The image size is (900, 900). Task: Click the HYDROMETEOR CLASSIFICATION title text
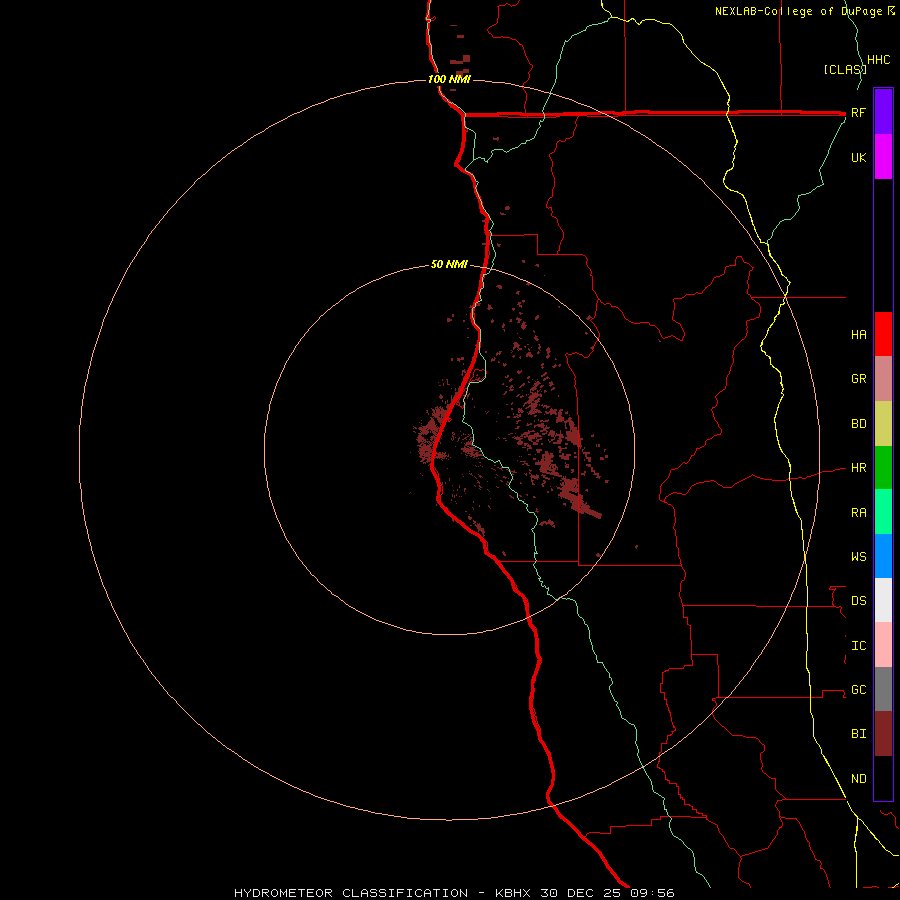tap(351, 893)
